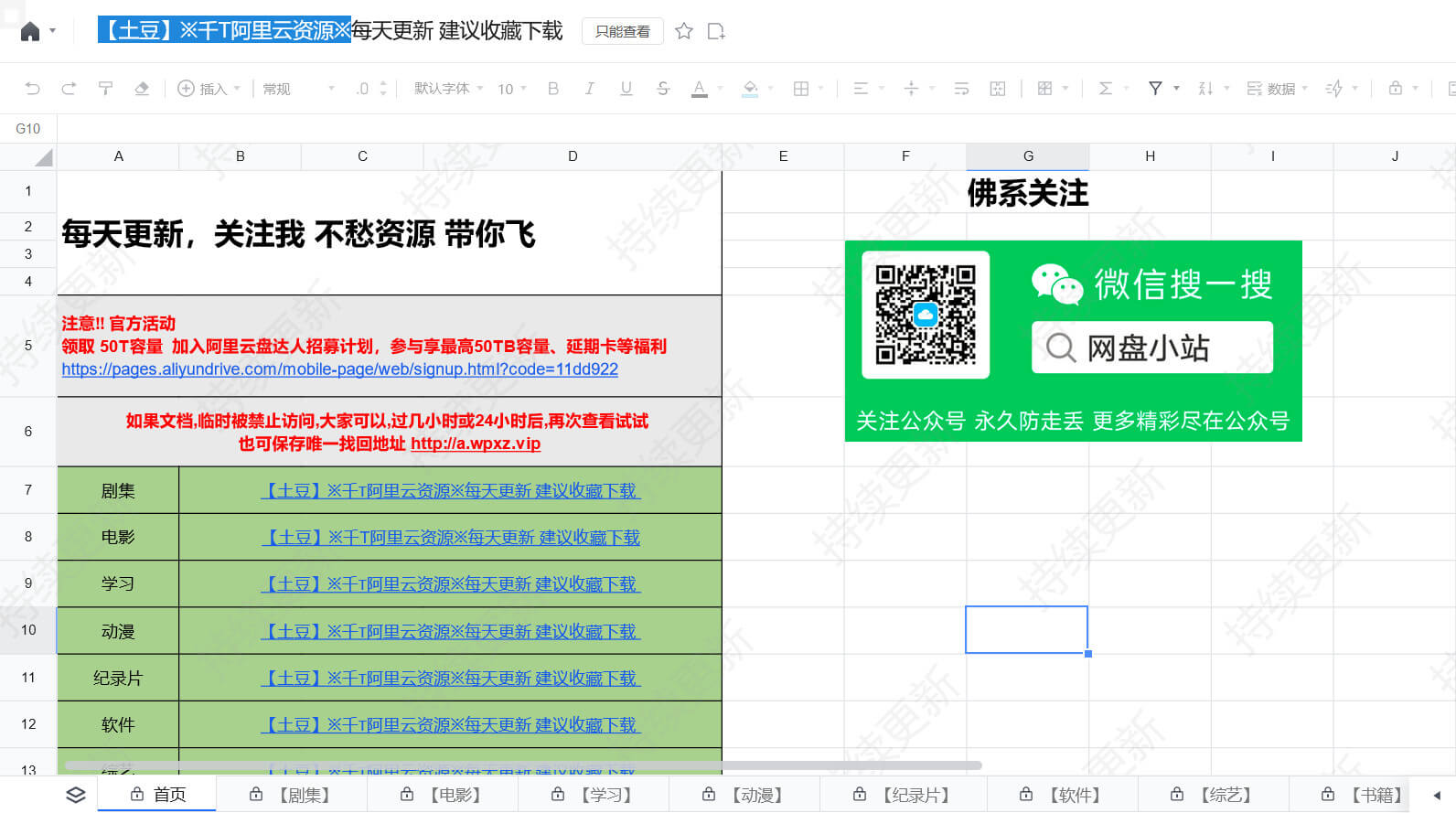Screen dimensions: 1456x813
Task: Select row 10 header
Action: [28, 630]
